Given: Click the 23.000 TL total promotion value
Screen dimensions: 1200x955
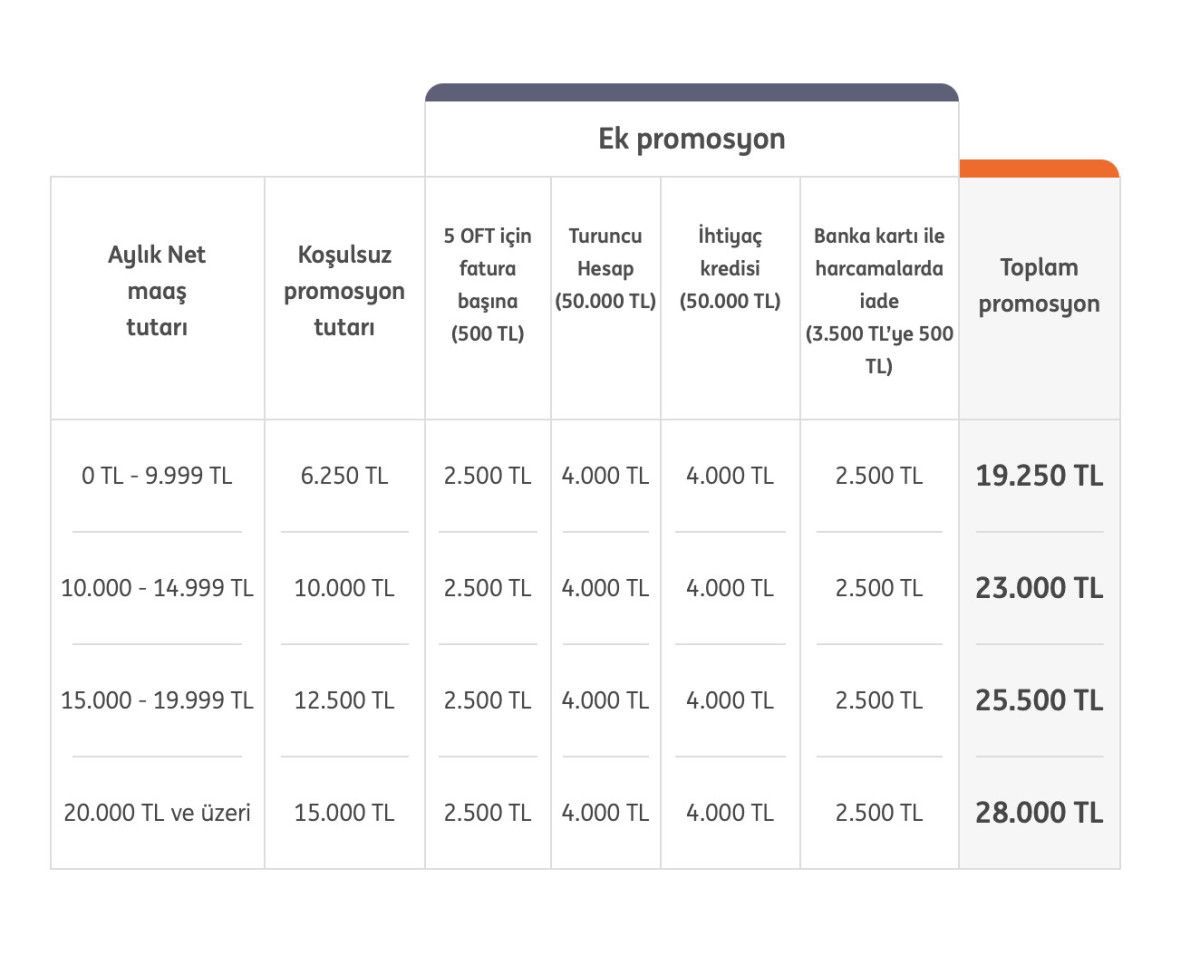Looking at the screenshot, I should 1039,588.
